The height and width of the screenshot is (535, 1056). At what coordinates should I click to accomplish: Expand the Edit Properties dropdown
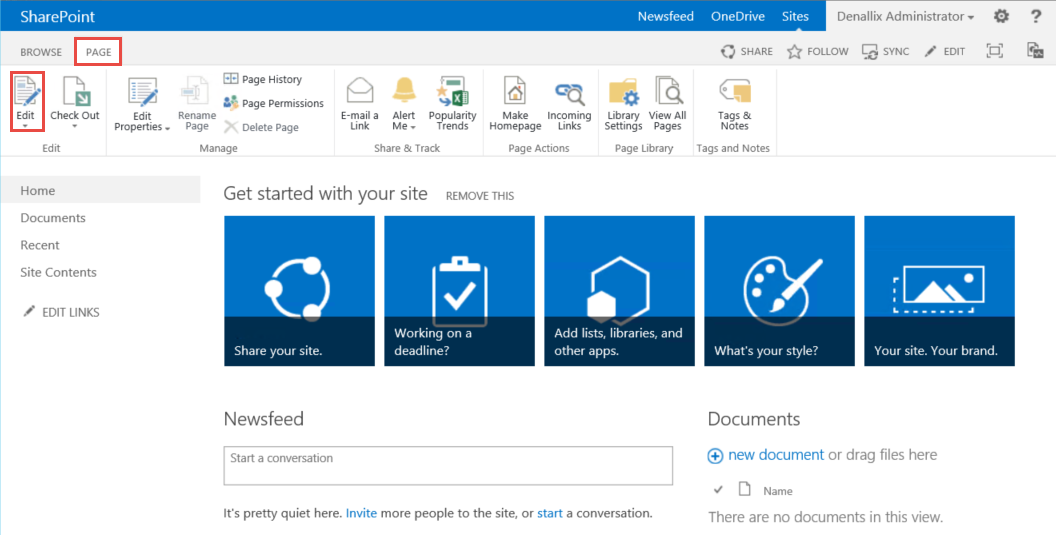click(x=142, y=127)
